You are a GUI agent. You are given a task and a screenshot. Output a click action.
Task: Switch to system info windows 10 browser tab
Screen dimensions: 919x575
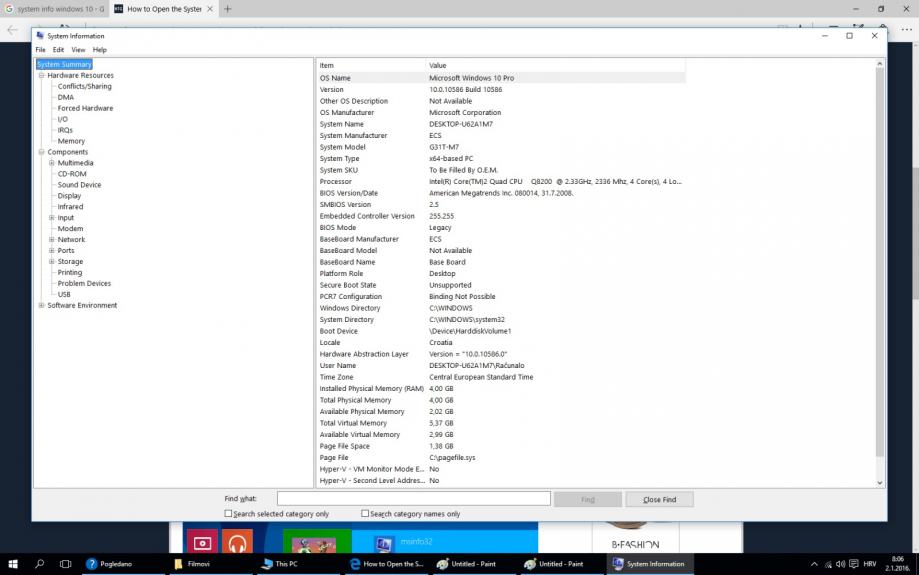[x=54, y=9]
